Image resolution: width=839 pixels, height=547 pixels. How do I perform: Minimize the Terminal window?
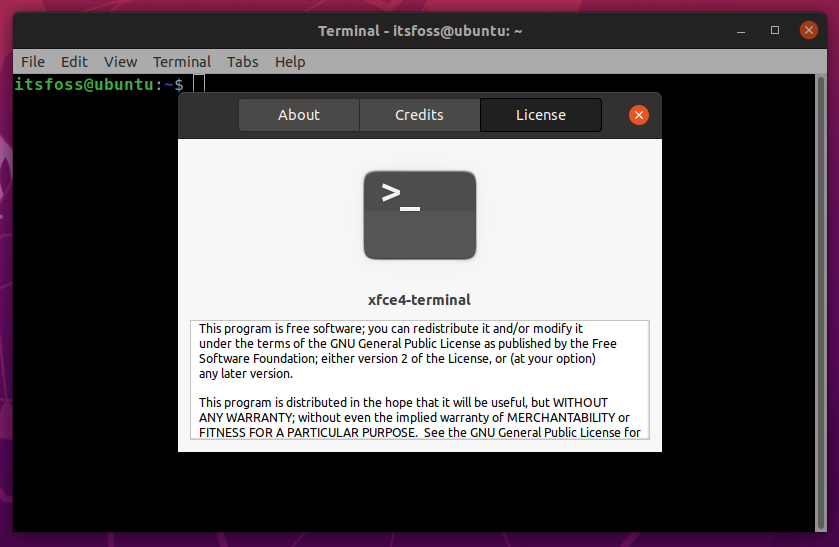tap(743, 31)
